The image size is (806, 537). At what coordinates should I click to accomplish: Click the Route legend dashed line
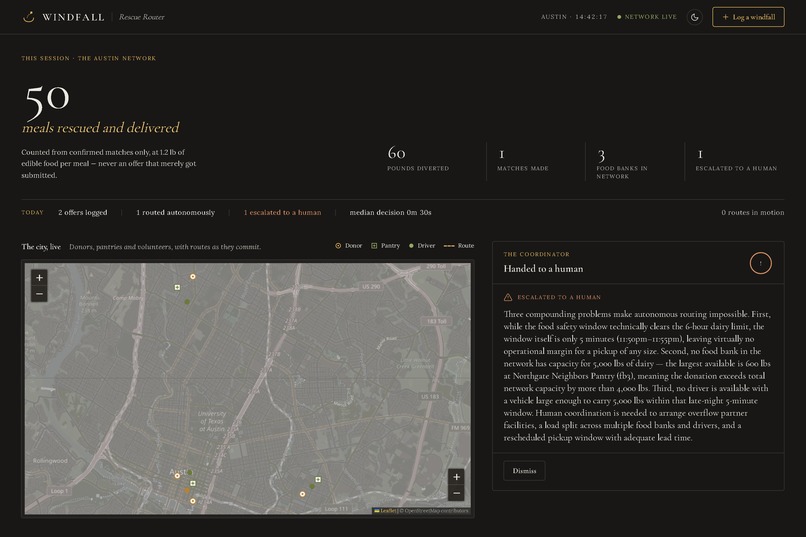pyautogui.click(x=449, y=246)
